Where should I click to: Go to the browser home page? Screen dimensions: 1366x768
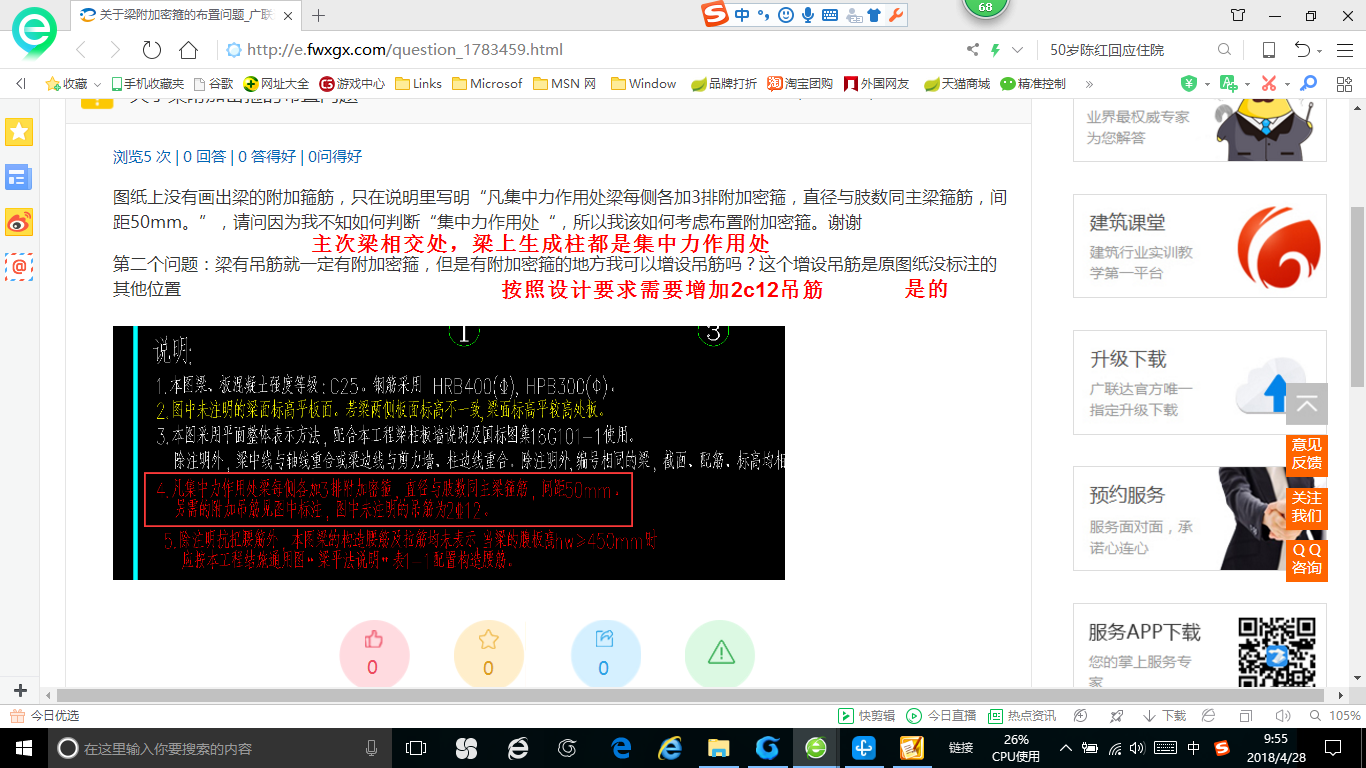188,50
